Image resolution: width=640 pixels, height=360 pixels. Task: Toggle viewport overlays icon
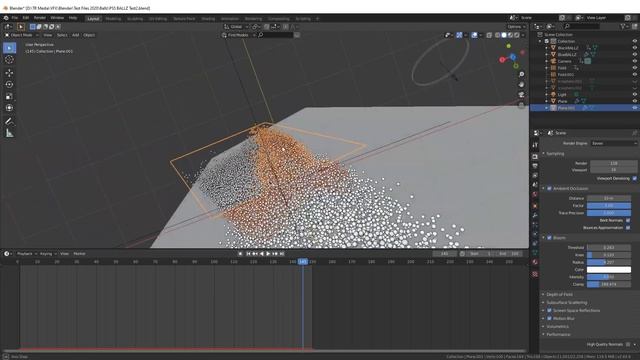(474, 35)
